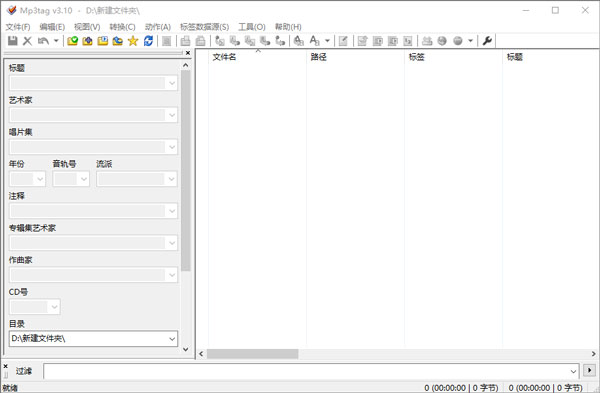Expand the CD号 dropdown
600x393 pixels.
click(x=54, y=307)
